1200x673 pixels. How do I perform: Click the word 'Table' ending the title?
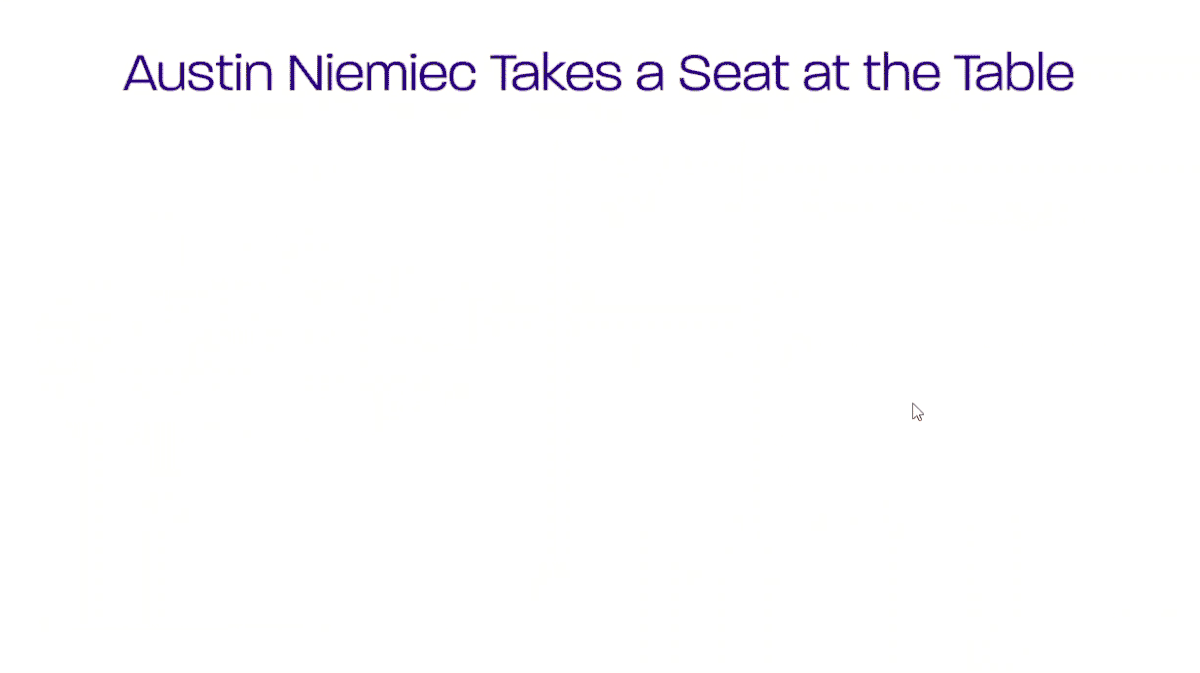[1014, 72]
